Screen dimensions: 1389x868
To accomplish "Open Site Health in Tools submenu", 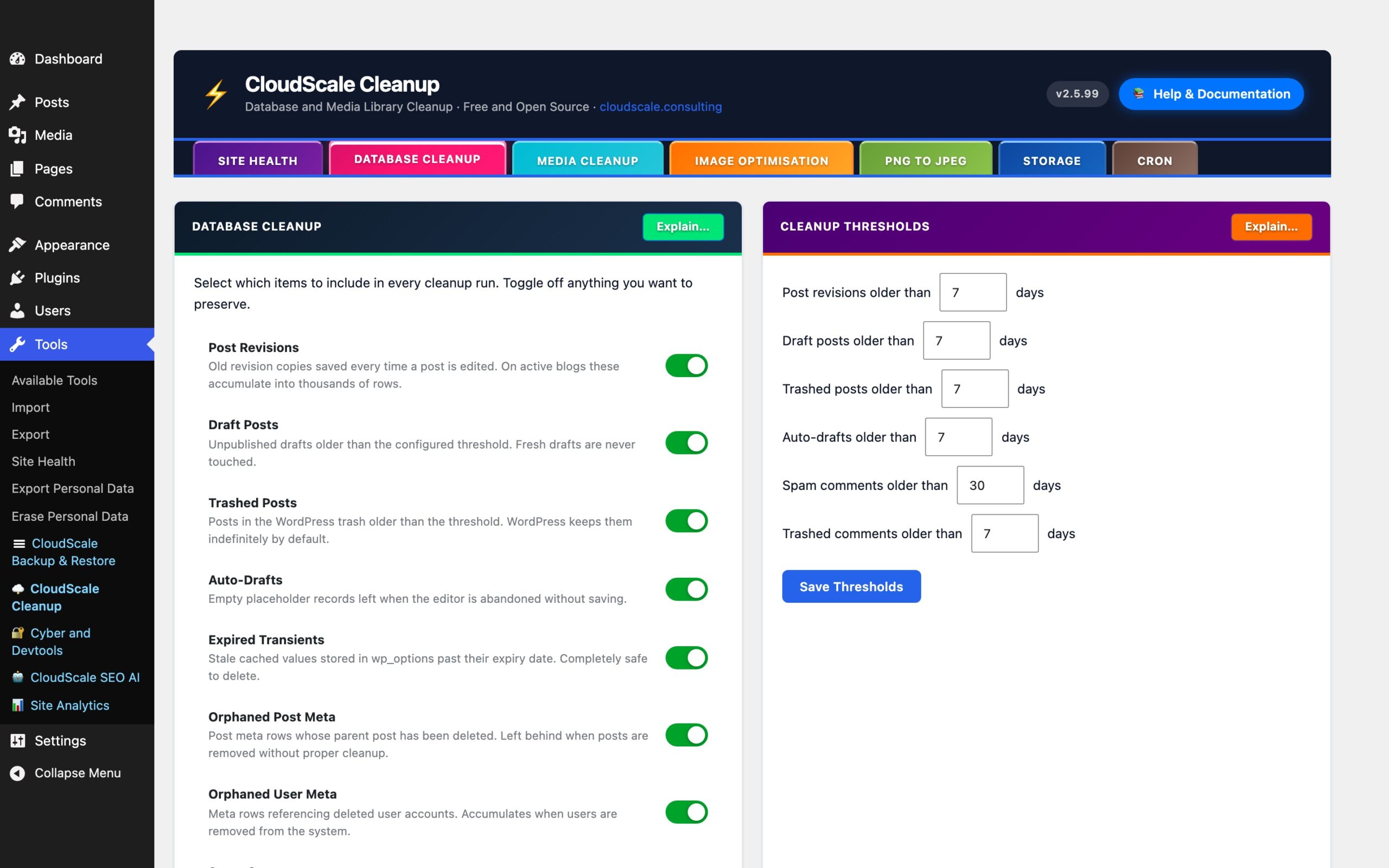I will click(43, 461).
